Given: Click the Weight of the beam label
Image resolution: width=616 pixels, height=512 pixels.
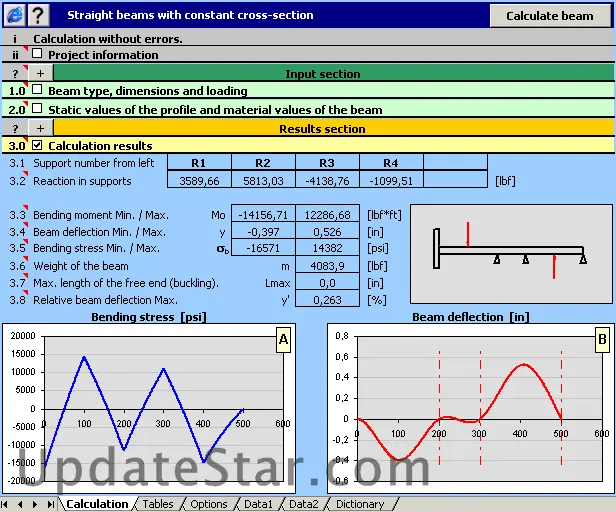Looking at the screenshot, I should pyautogui.click(x=81, y=266).
